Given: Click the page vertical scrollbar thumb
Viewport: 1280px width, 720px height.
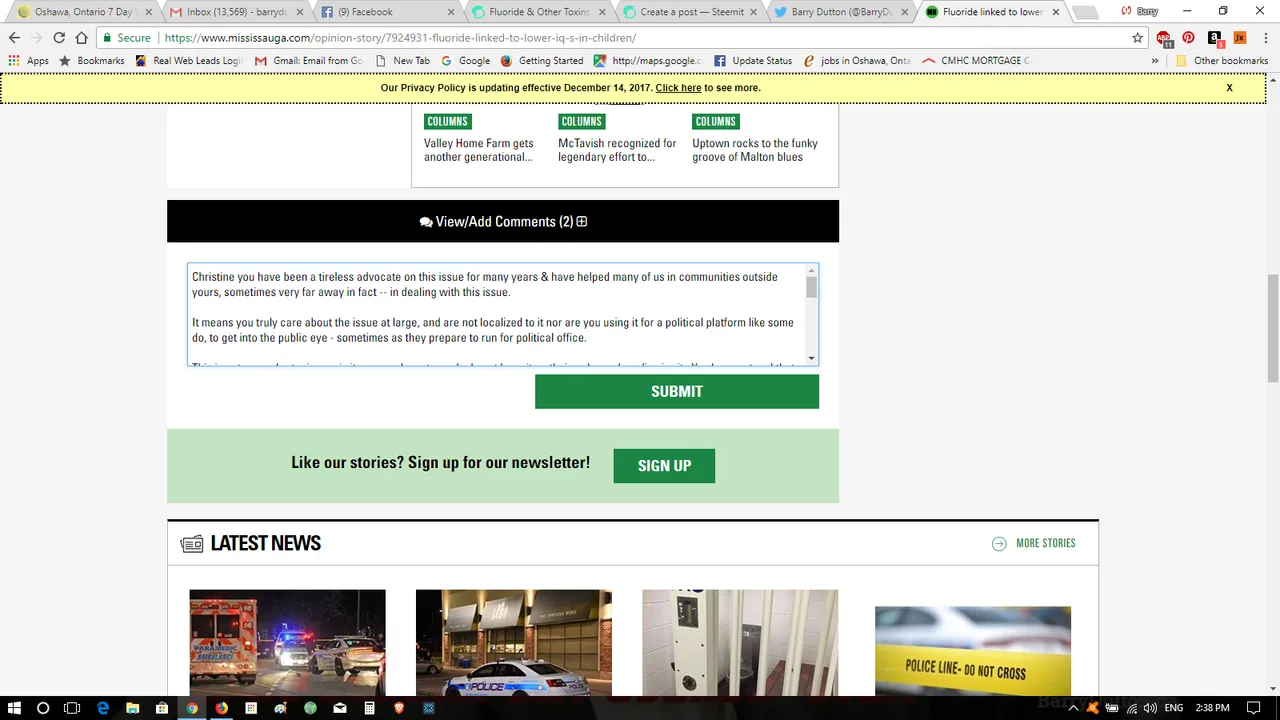Looking at the screenshot, I should (x=1272, y=328).
